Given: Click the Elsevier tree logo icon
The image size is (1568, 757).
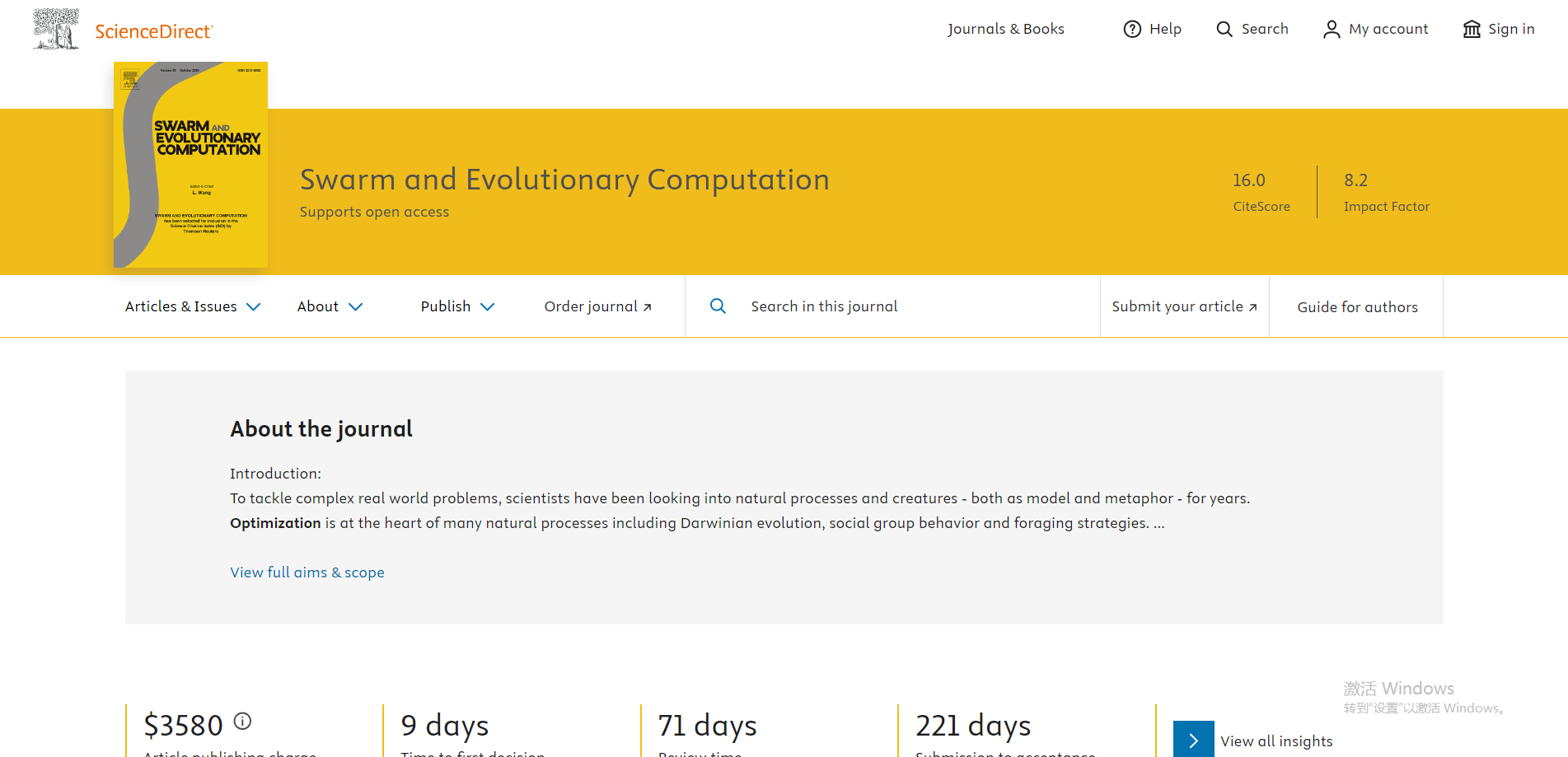Looking at the screenshot, I should click(x=56, y=29).
